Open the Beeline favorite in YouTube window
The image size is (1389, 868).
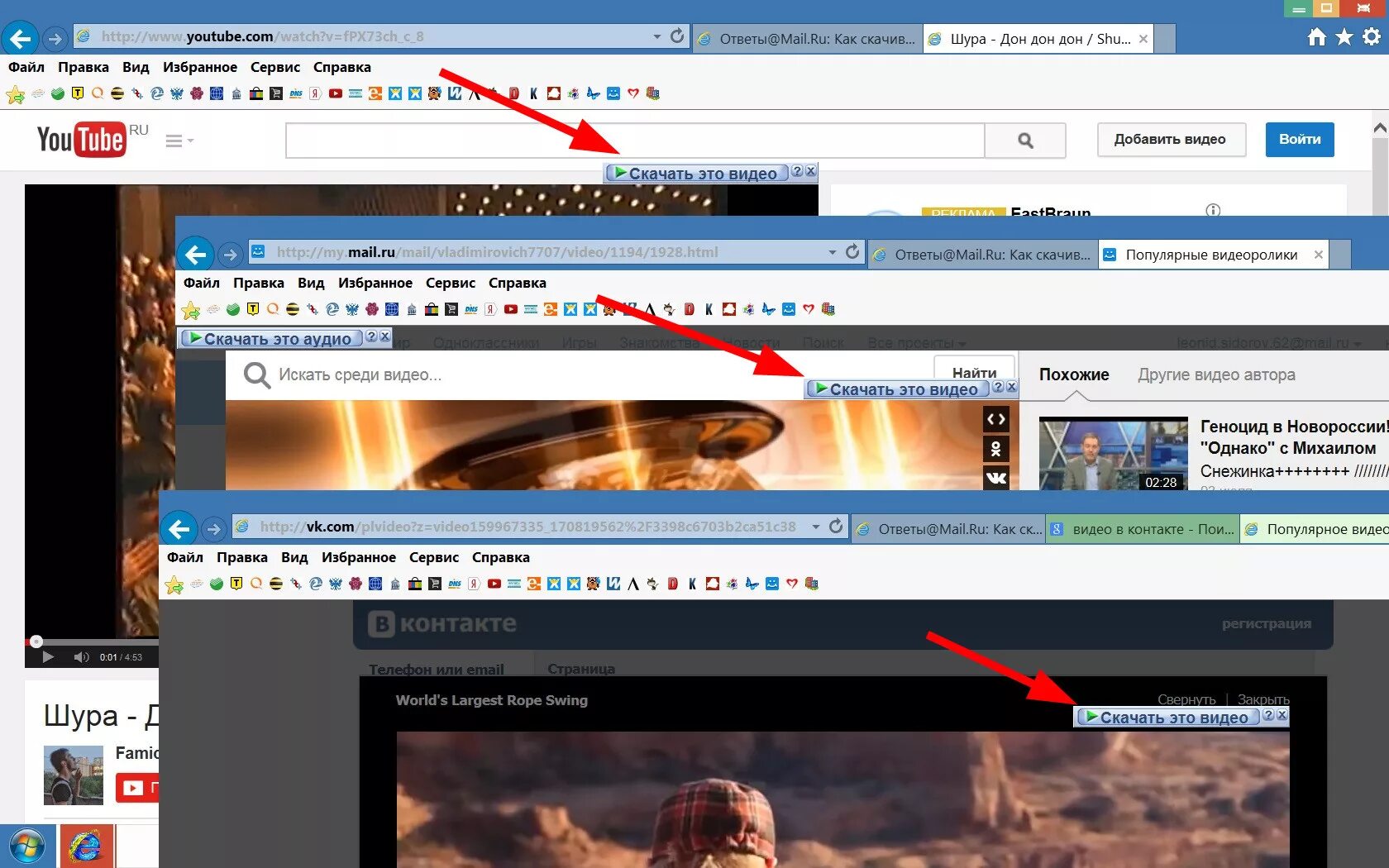(x=117, y=93)
